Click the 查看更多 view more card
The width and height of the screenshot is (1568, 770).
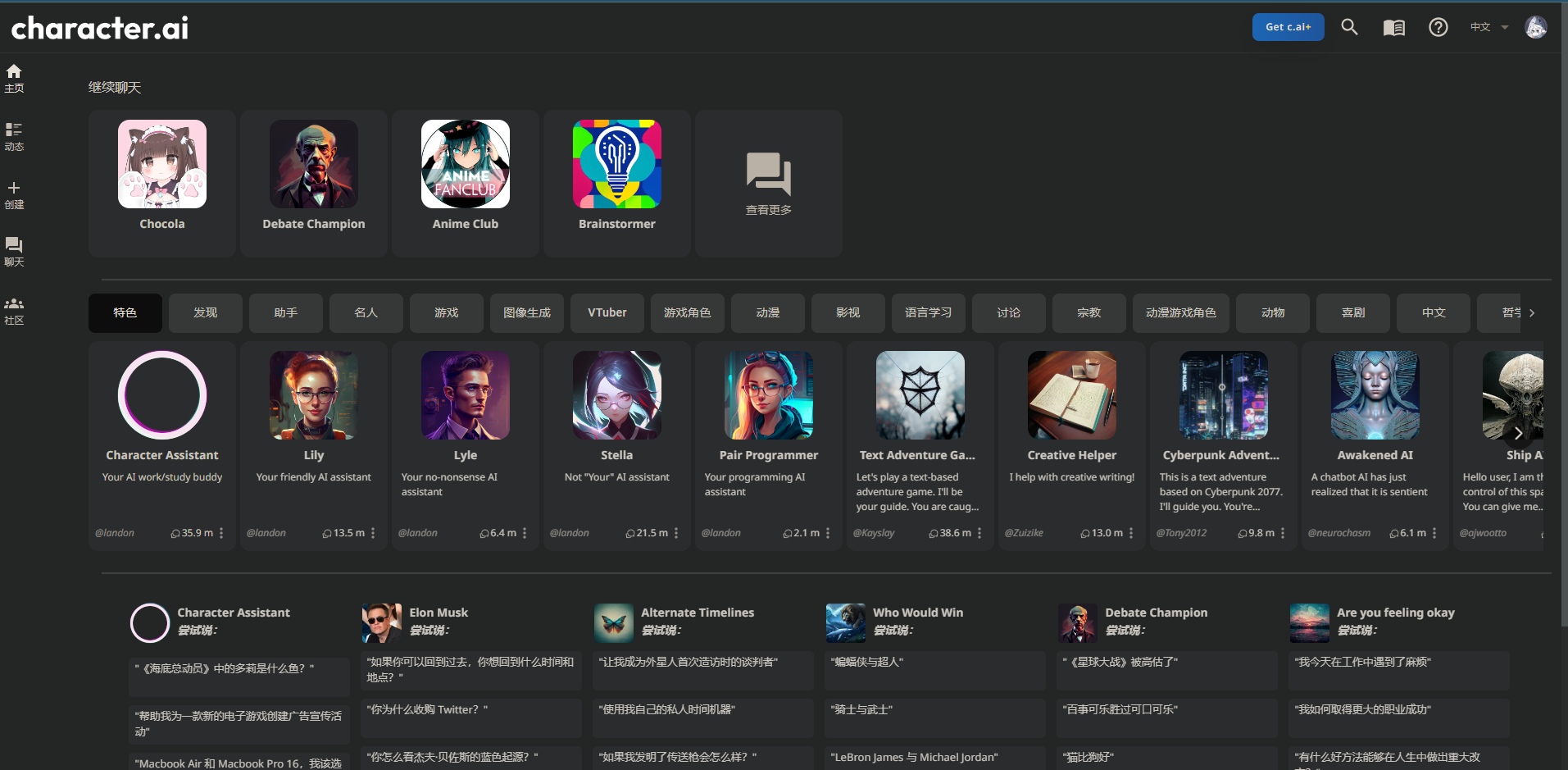point(768,184)
